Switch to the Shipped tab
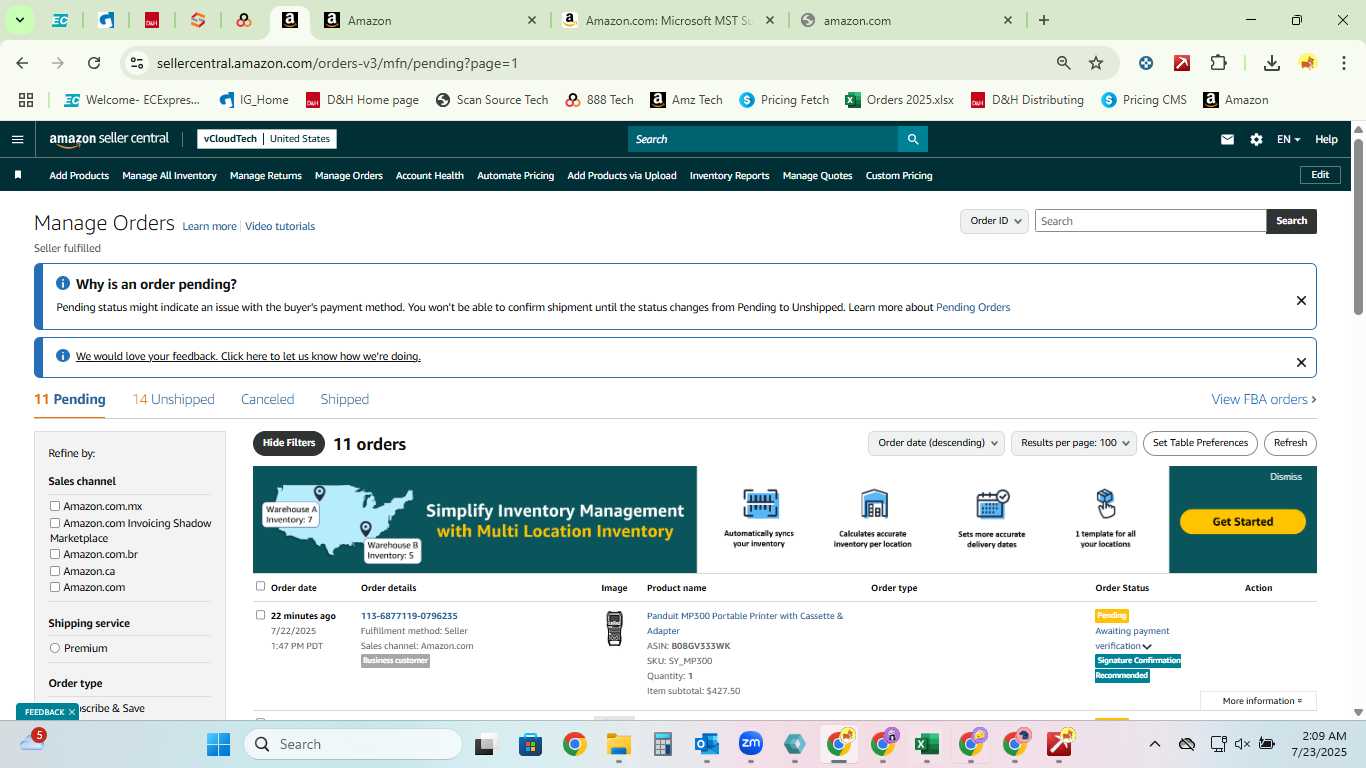 (x=345, y=399)
